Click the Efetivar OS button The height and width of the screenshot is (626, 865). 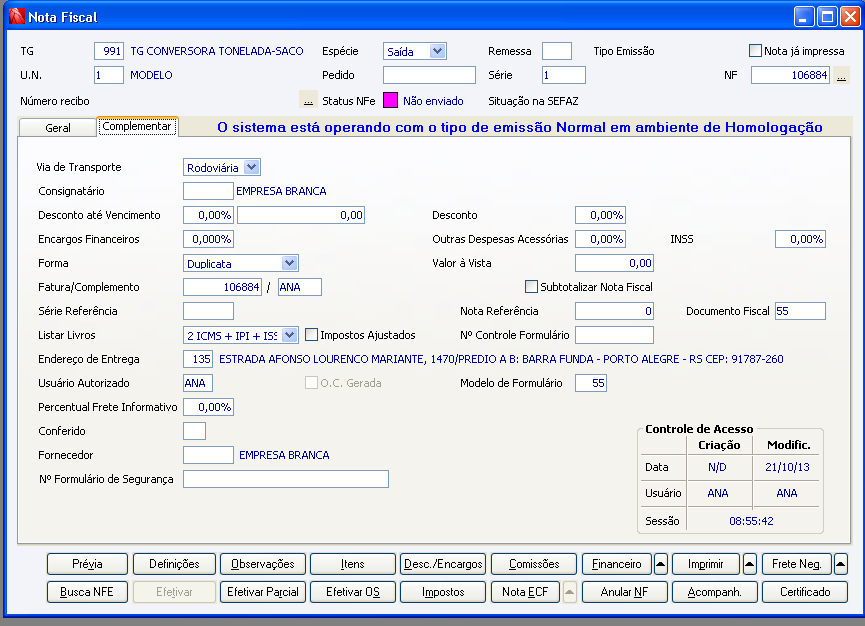(x=353, y=592)
